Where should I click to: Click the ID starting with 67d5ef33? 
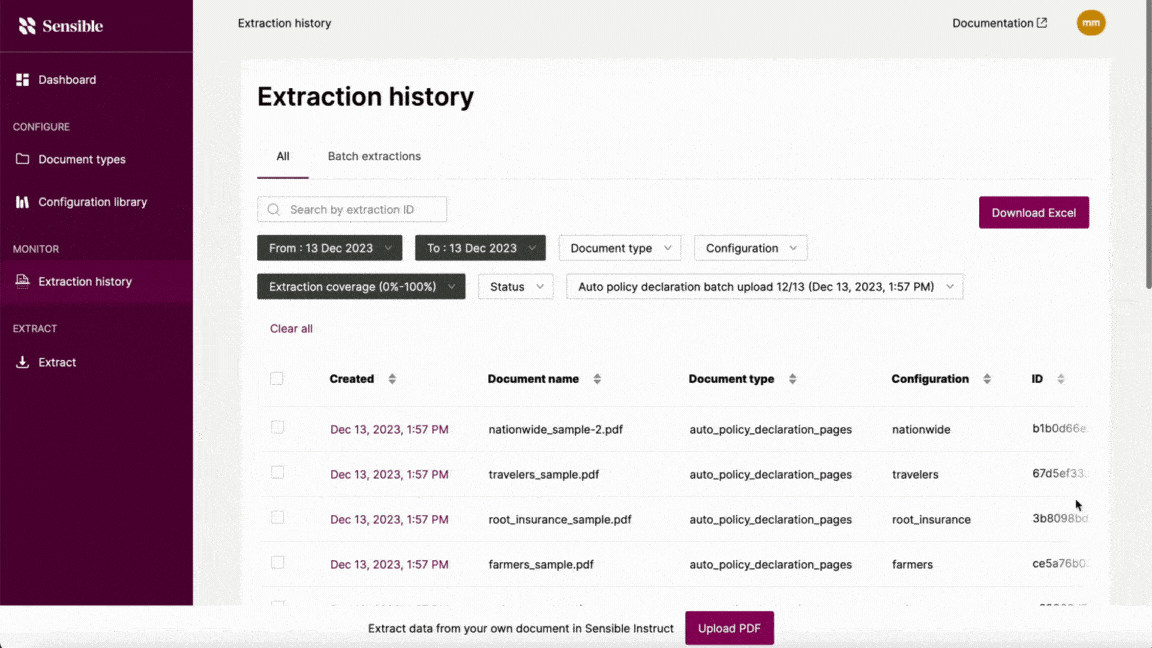1059,473
